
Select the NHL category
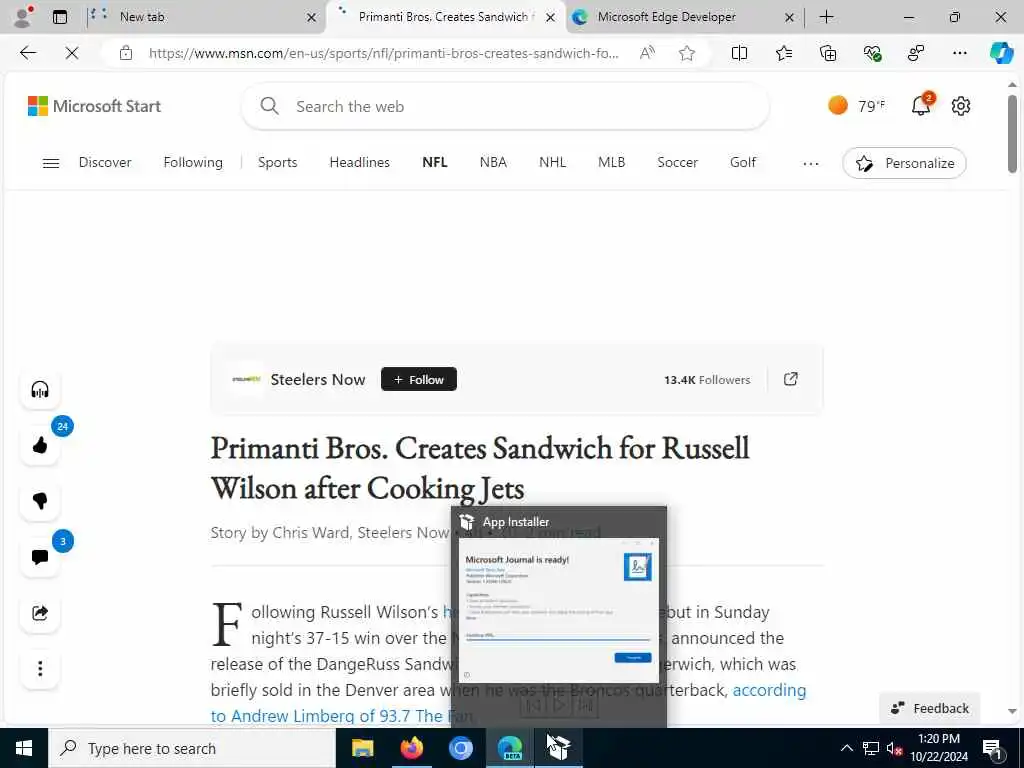[552, 162]
